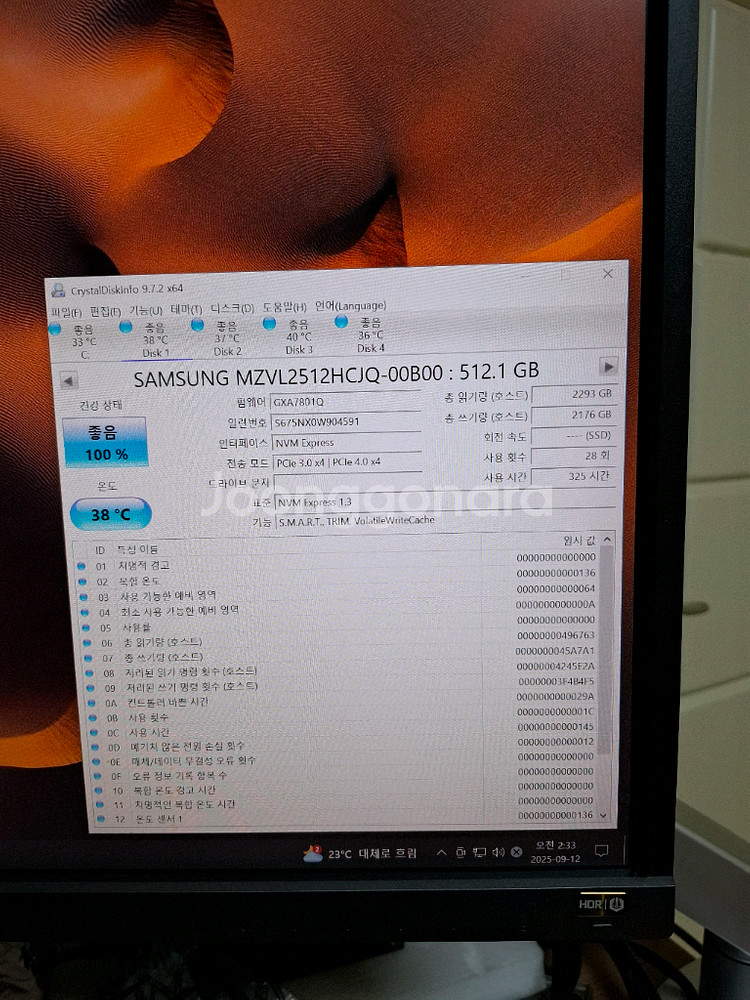Switch to the Disk 3 tab label
The height and width of the screenshot is (1000, 750).
[x=299, y=349]
